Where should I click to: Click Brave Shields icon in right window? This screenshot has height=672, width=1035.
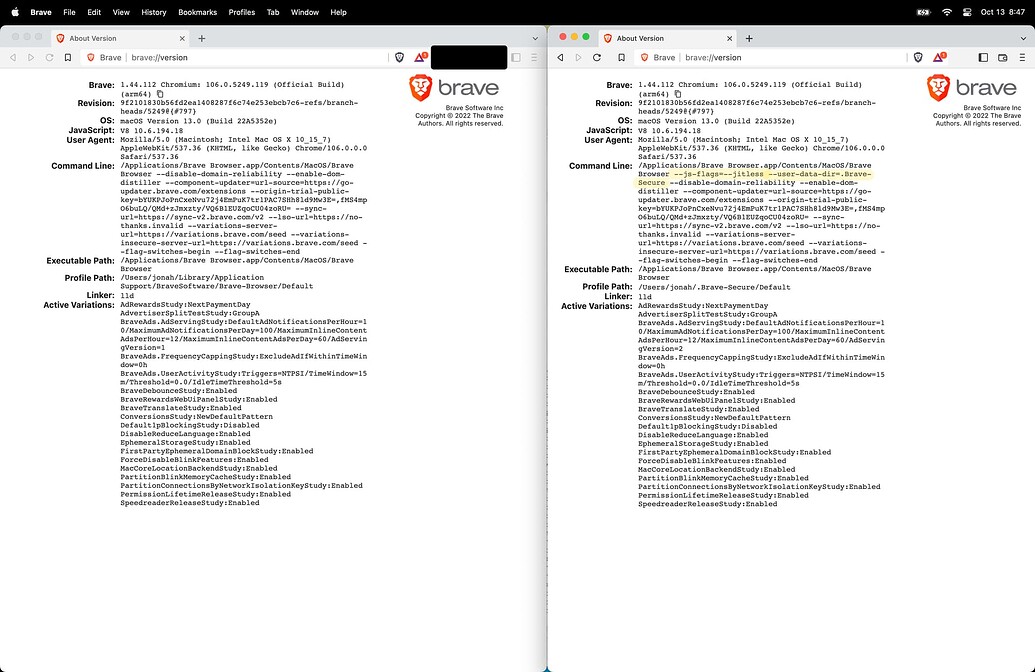[918, 57]
